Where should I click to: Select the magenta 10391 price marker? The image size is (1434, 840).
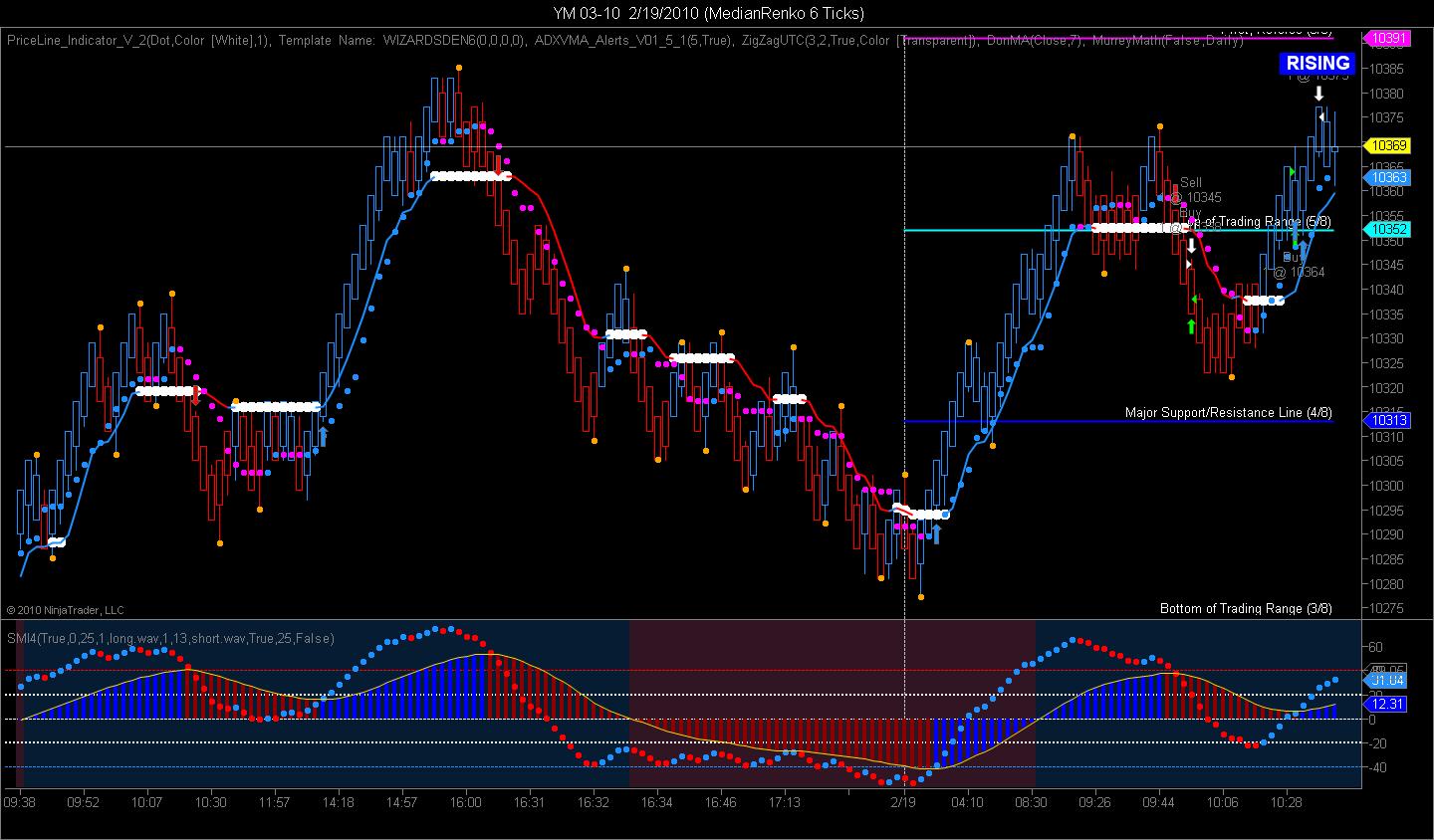coord(1388,38)
